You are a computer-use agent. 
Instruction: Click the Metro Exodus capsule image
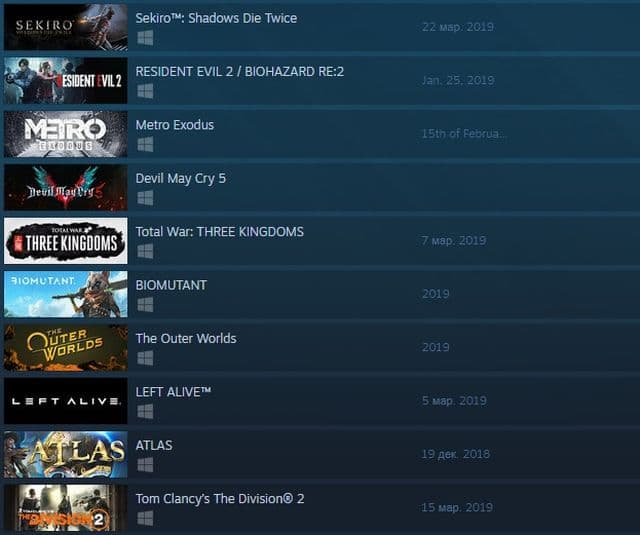click(66, 134)
